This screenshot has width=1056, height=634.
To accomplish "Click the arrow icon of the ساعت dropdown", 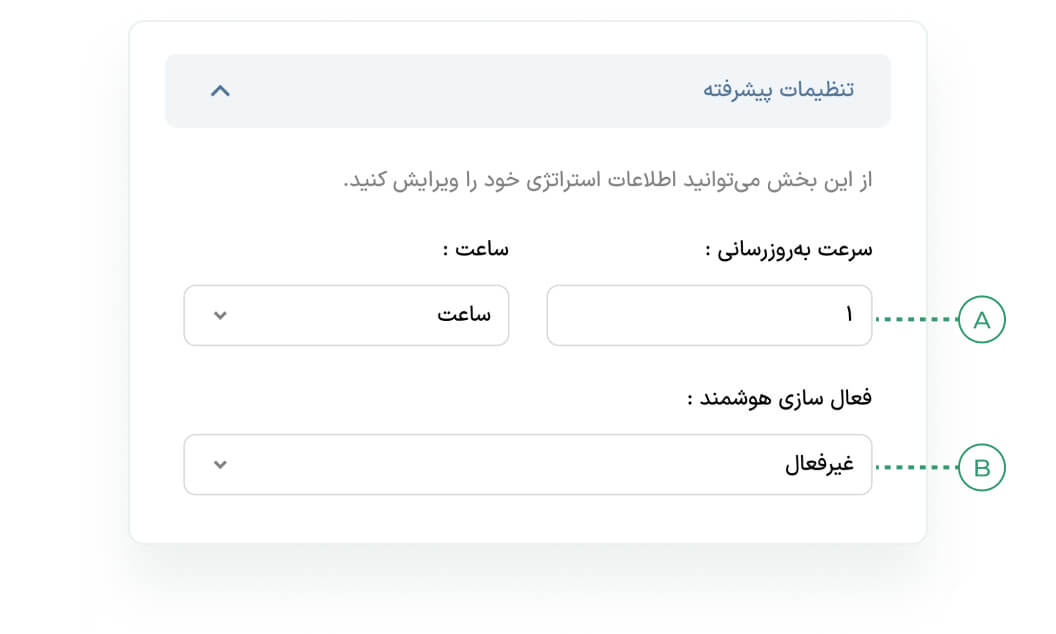I will click(221, 316).
